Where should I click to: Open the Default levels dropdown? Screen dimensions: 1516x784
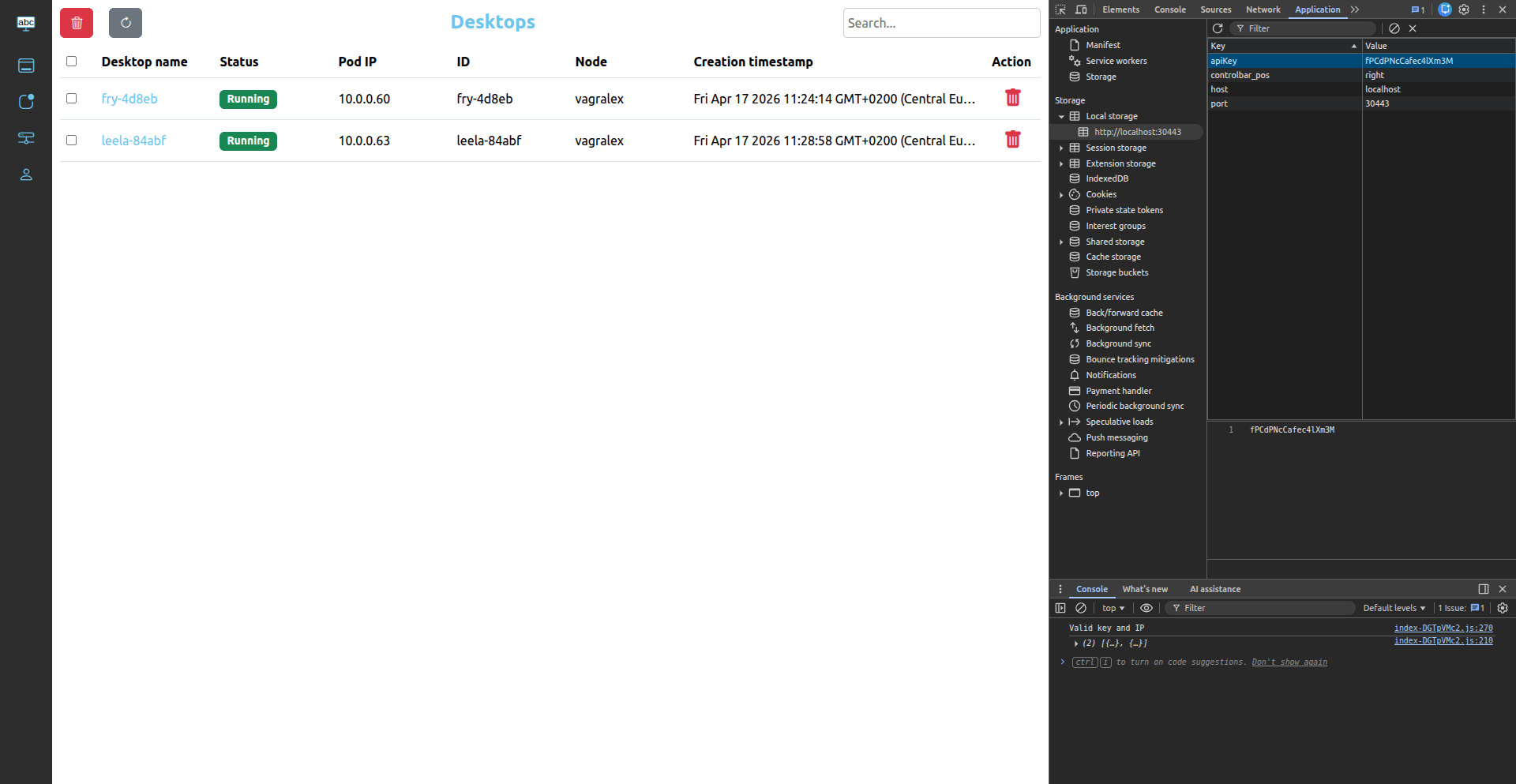1394,608
